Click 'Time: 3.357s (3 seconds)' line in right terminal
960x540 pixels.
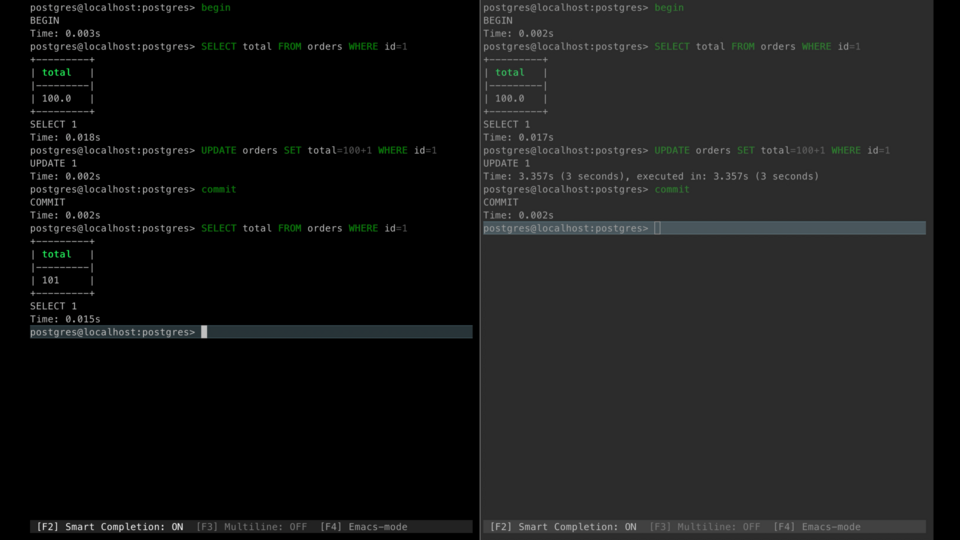(x=651, y=176)
